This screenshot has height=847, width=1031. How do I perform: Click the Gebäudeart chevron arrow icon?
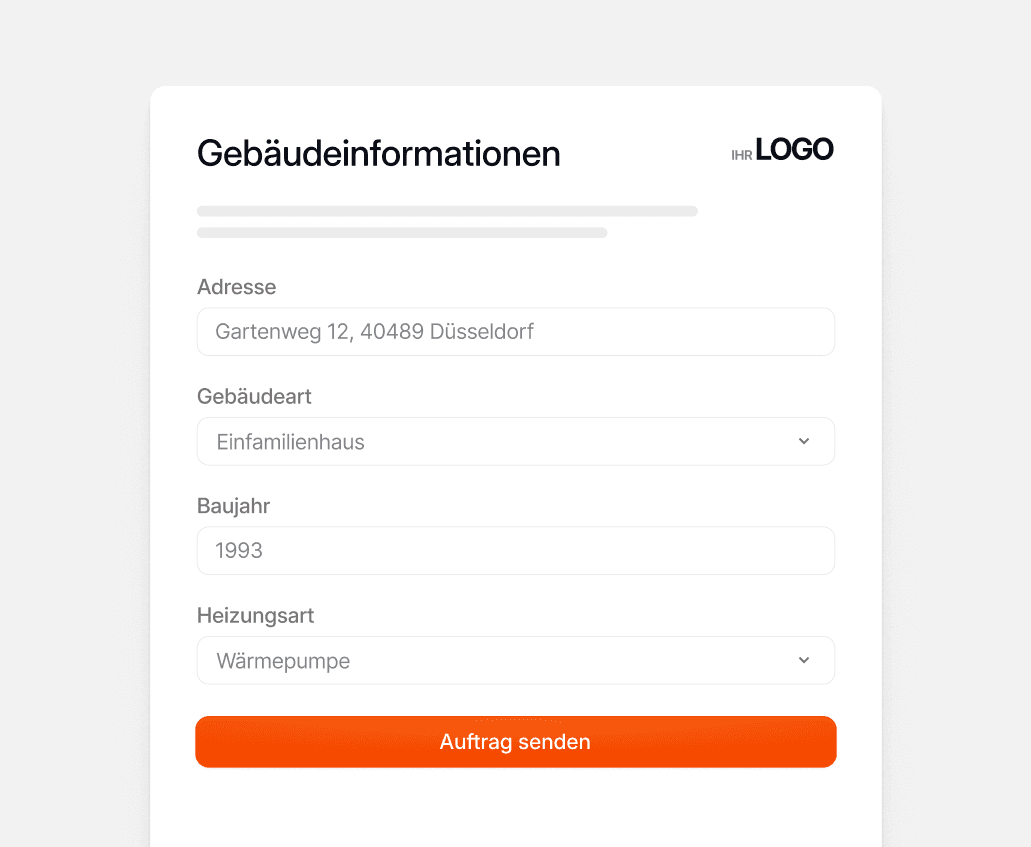click(803, 441)
